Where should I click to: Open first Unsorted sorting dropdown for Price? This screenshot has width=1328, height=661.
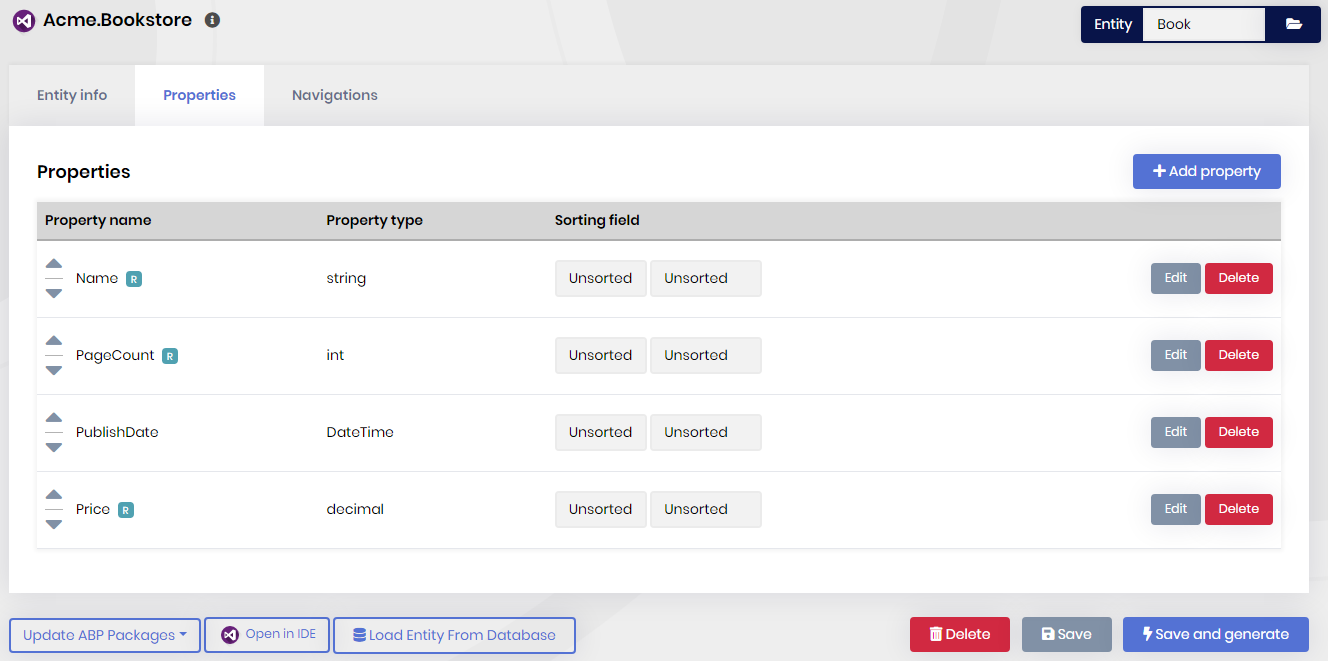(601, 509)
